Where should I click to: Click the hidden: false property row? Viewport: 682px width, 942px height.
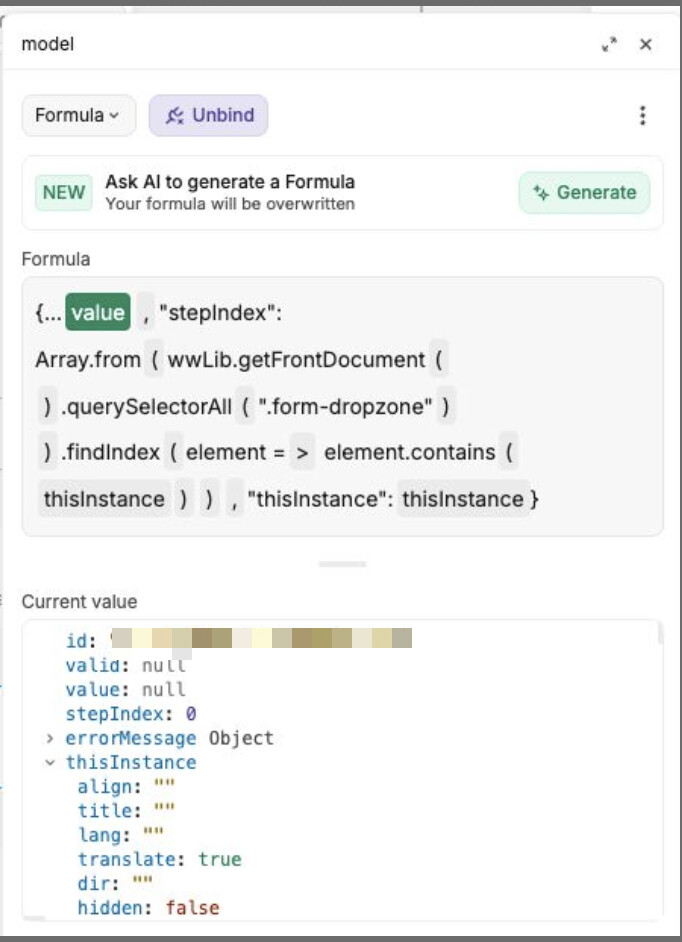coord(148,908)
